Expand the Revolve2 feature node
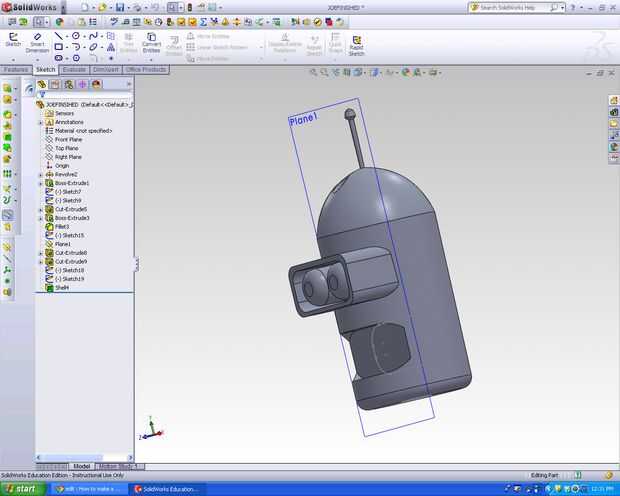Image resolution: width=620 pixels, height=496 pixels. coord(40,174)
